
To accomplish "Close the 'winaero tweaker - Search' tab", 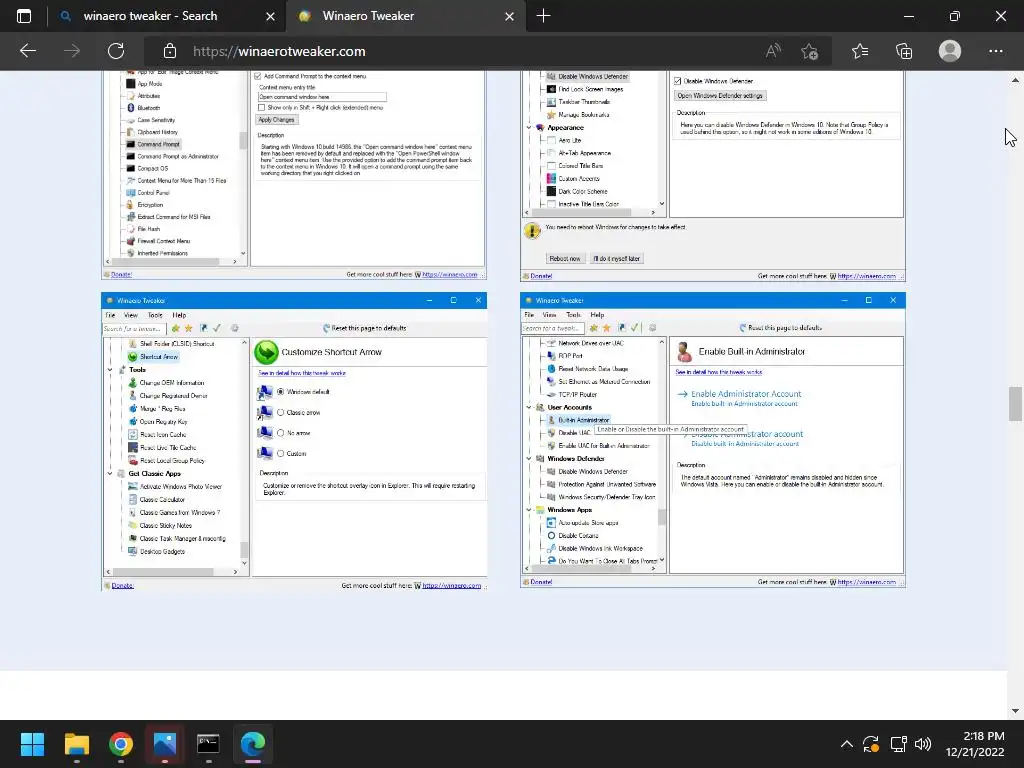I will click(270, 16).
